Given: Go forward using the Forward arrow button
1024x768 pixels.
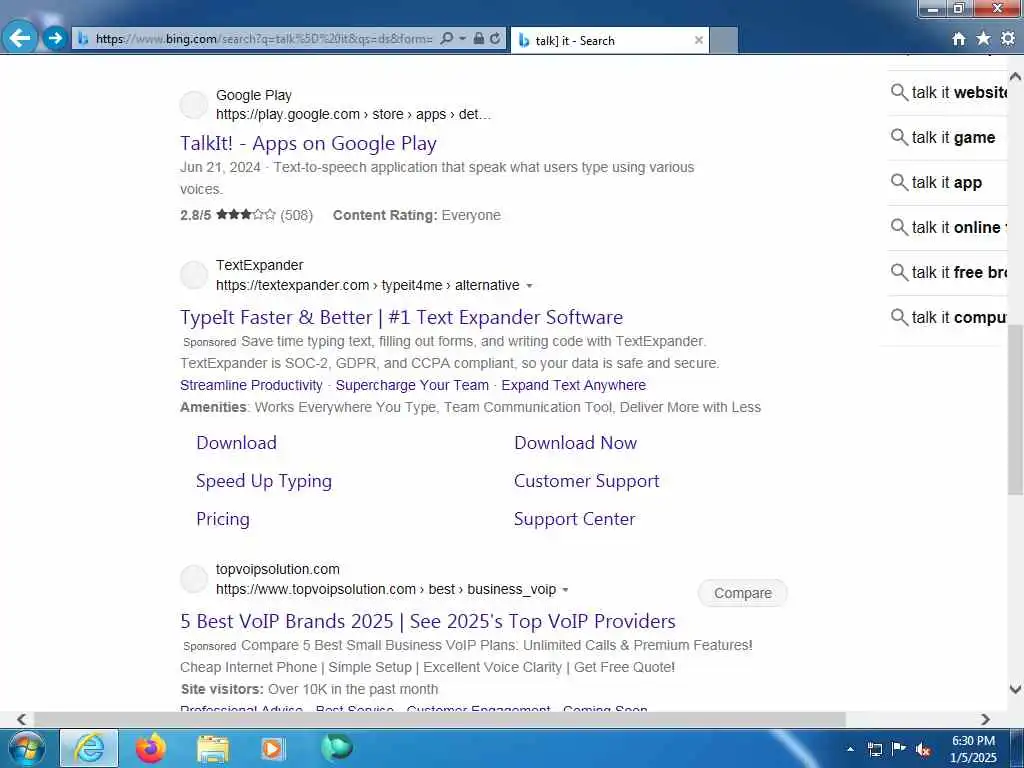Looking at the screenshot, I should coord(56,39).
